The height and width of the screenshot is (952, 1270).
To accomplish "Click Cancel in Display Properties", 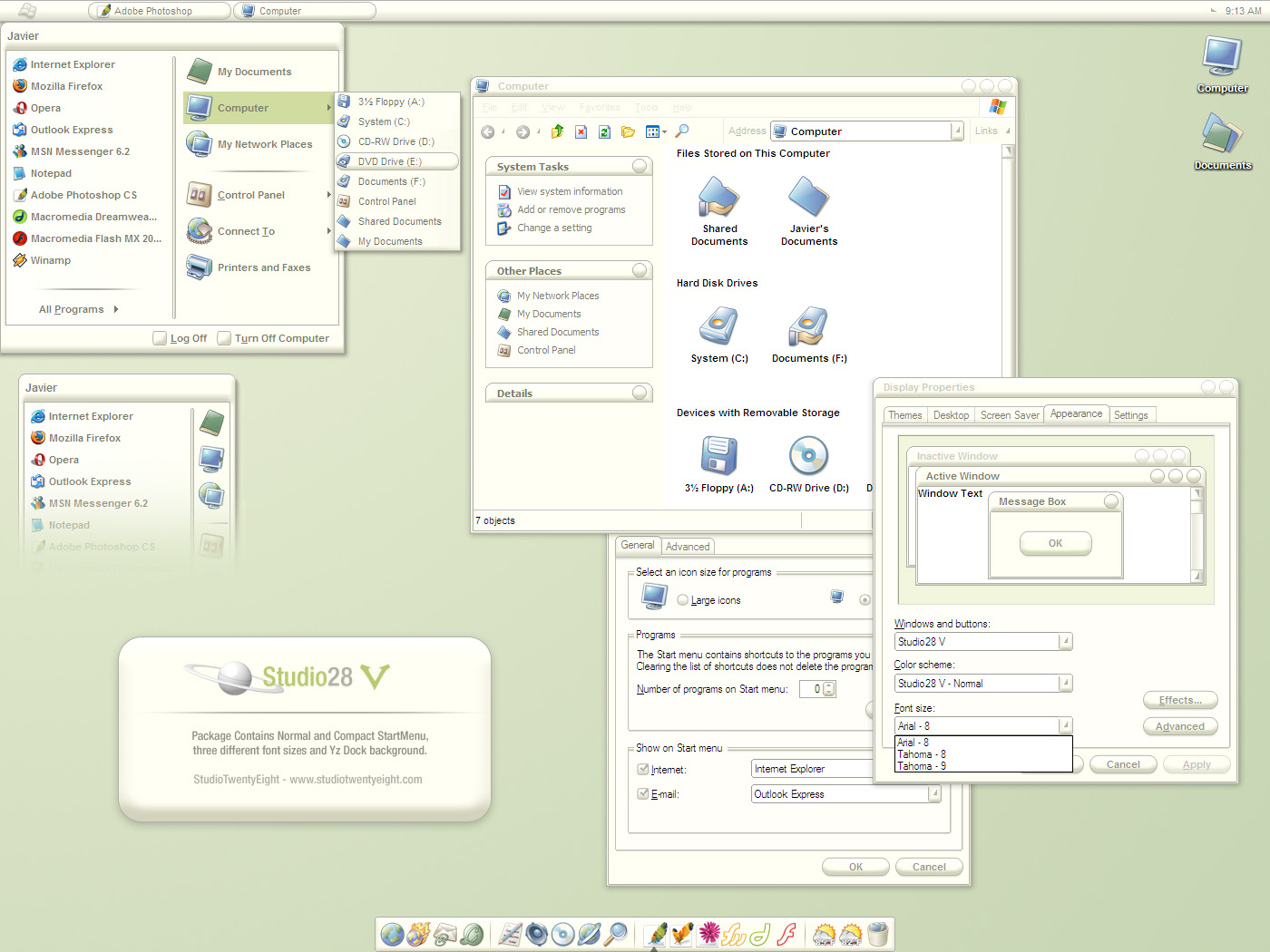I will [1123, 764].
